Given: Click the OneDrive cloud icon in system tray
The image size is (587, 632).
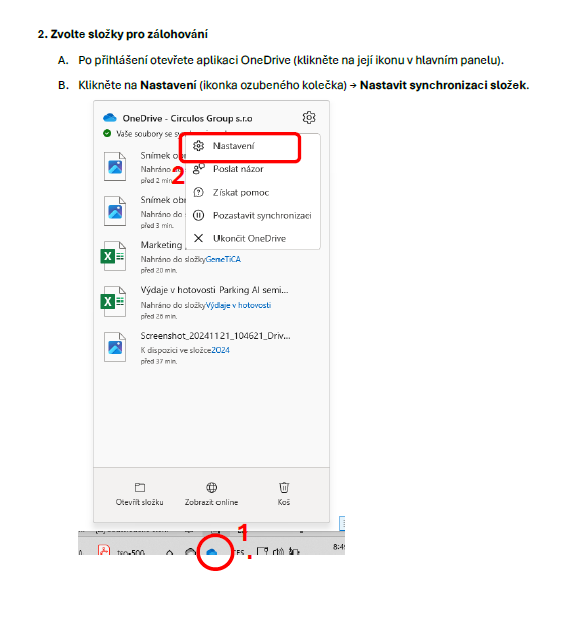Looking at the screenshot, I should [212, 552].
